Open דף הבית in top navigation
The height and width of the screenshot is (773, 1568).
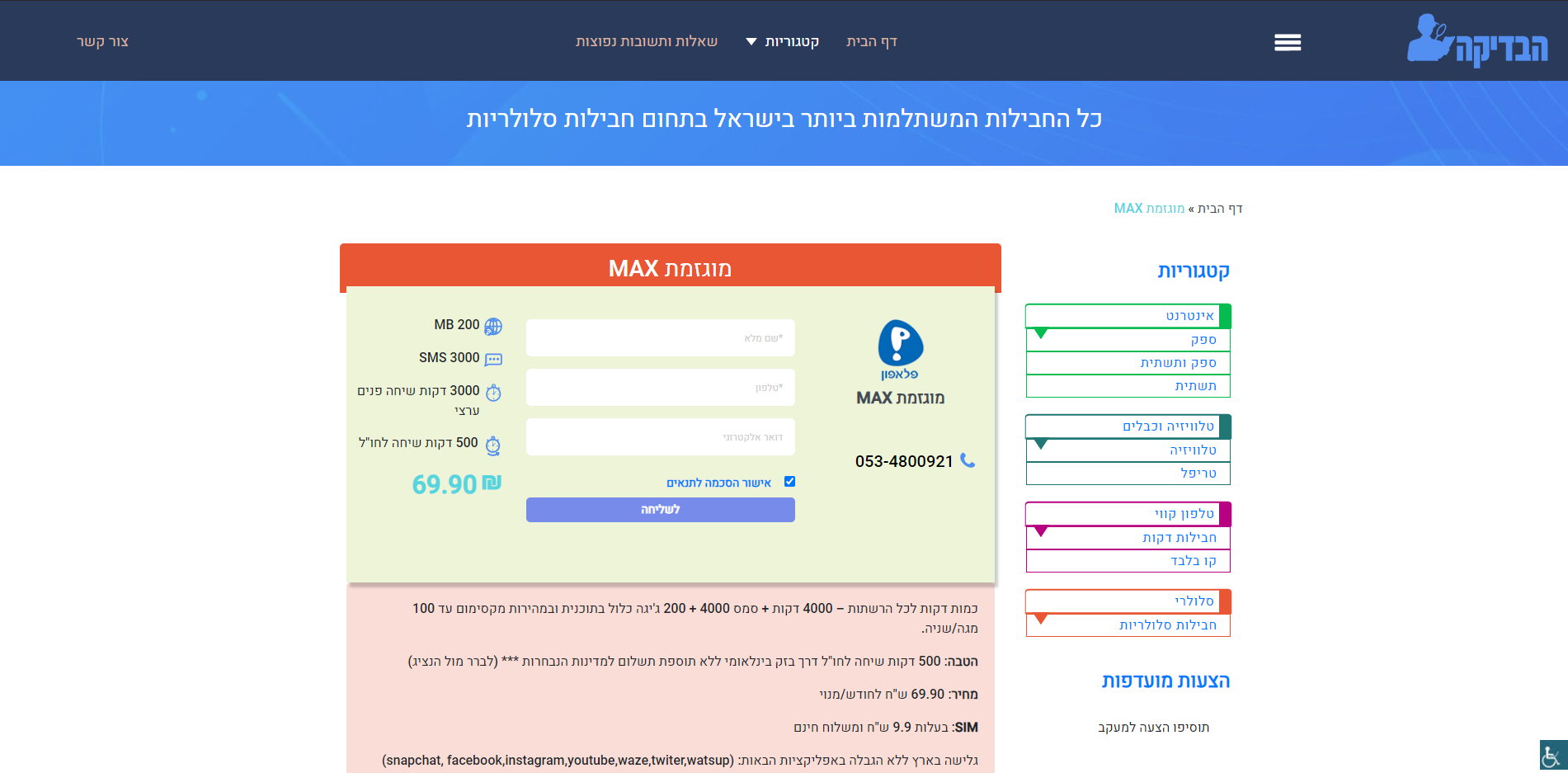point(871,41)
